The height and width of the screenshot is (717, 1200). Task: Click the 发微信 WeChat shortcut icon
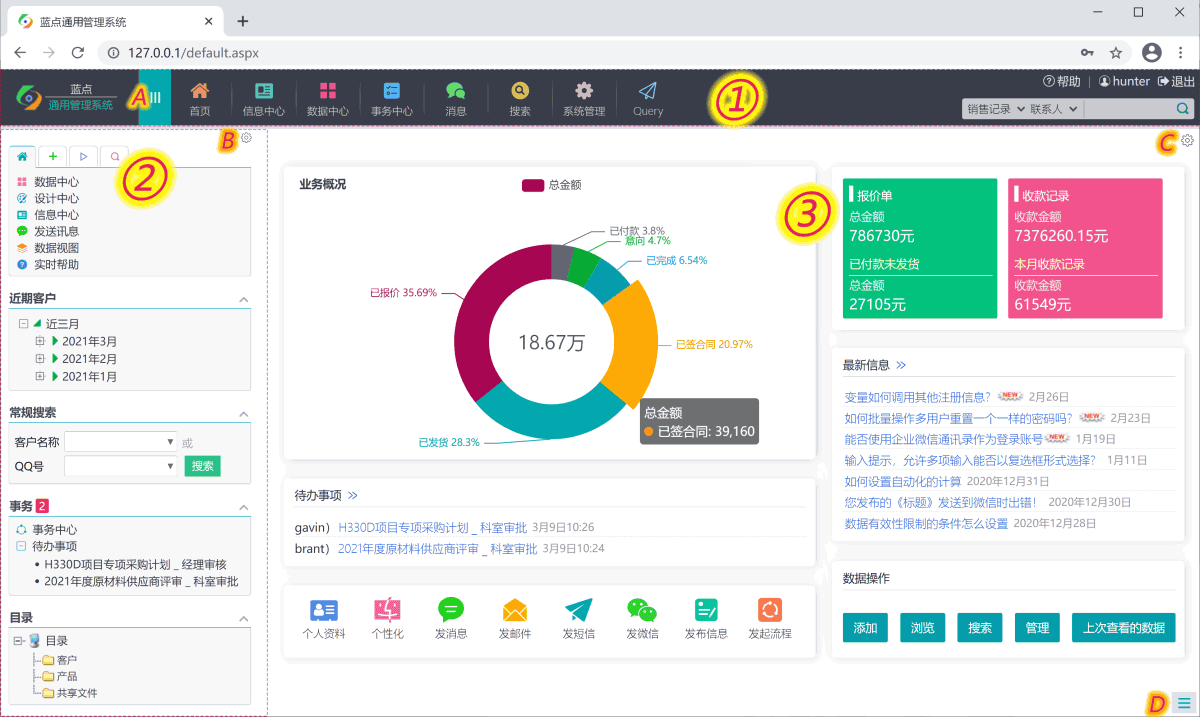642,609
